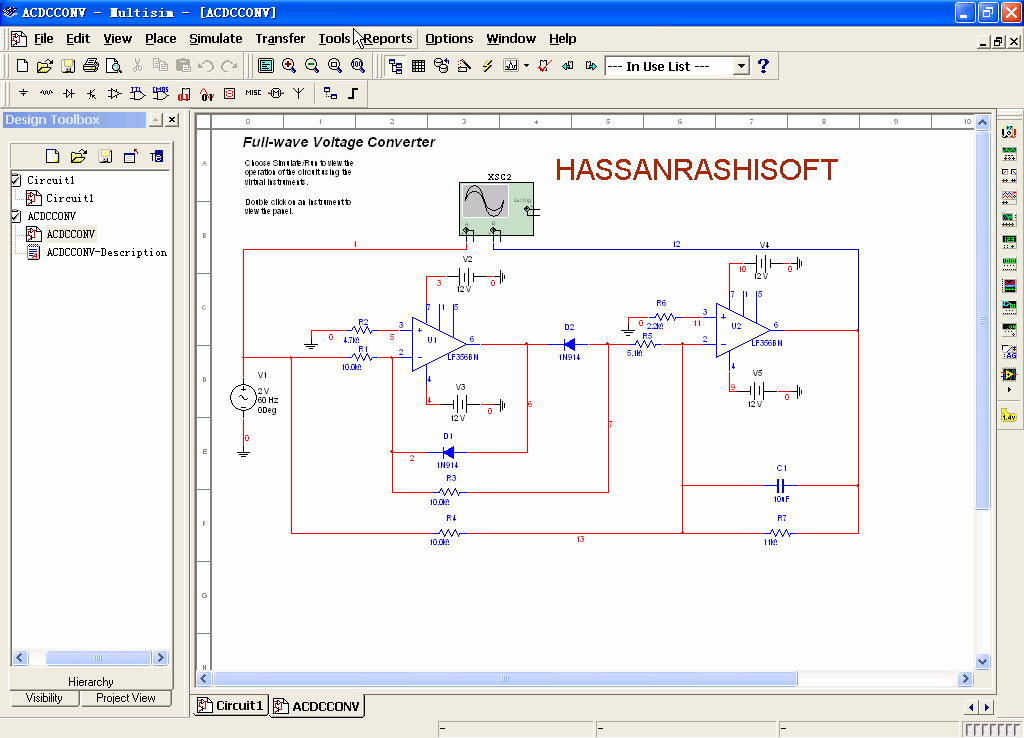The width and height of the screenshot is (1024, 738).
Task: Uncheck the Circuit1 design checkbox
Action: point(15,180)
